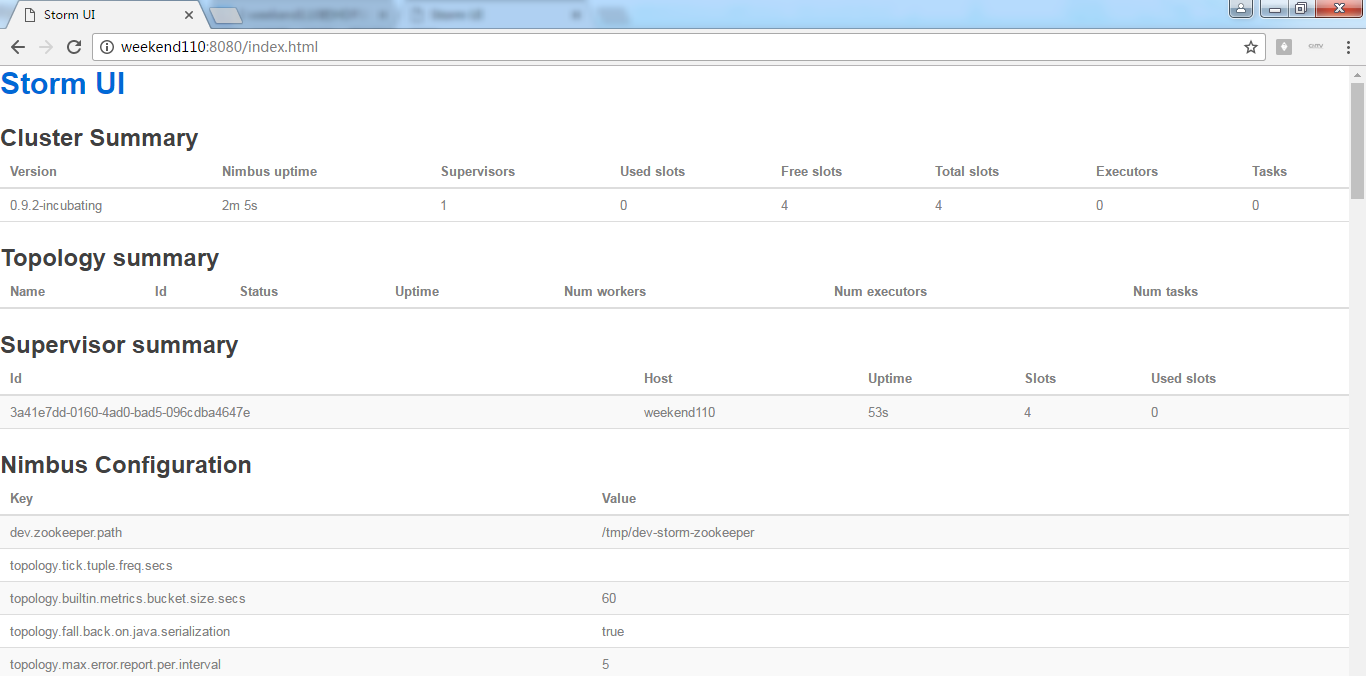Click the Num executors column header
This screenshot has width=1366, height=676.
880,292
